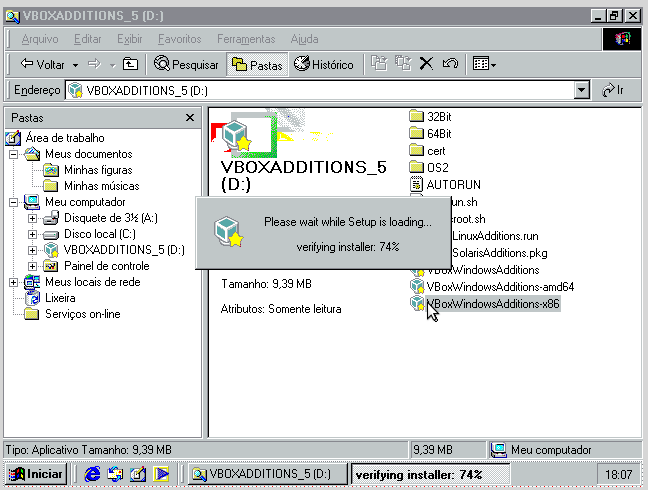648x490 pixels.
Task: Select Meu computador in the tree
Action: [85, 202]
